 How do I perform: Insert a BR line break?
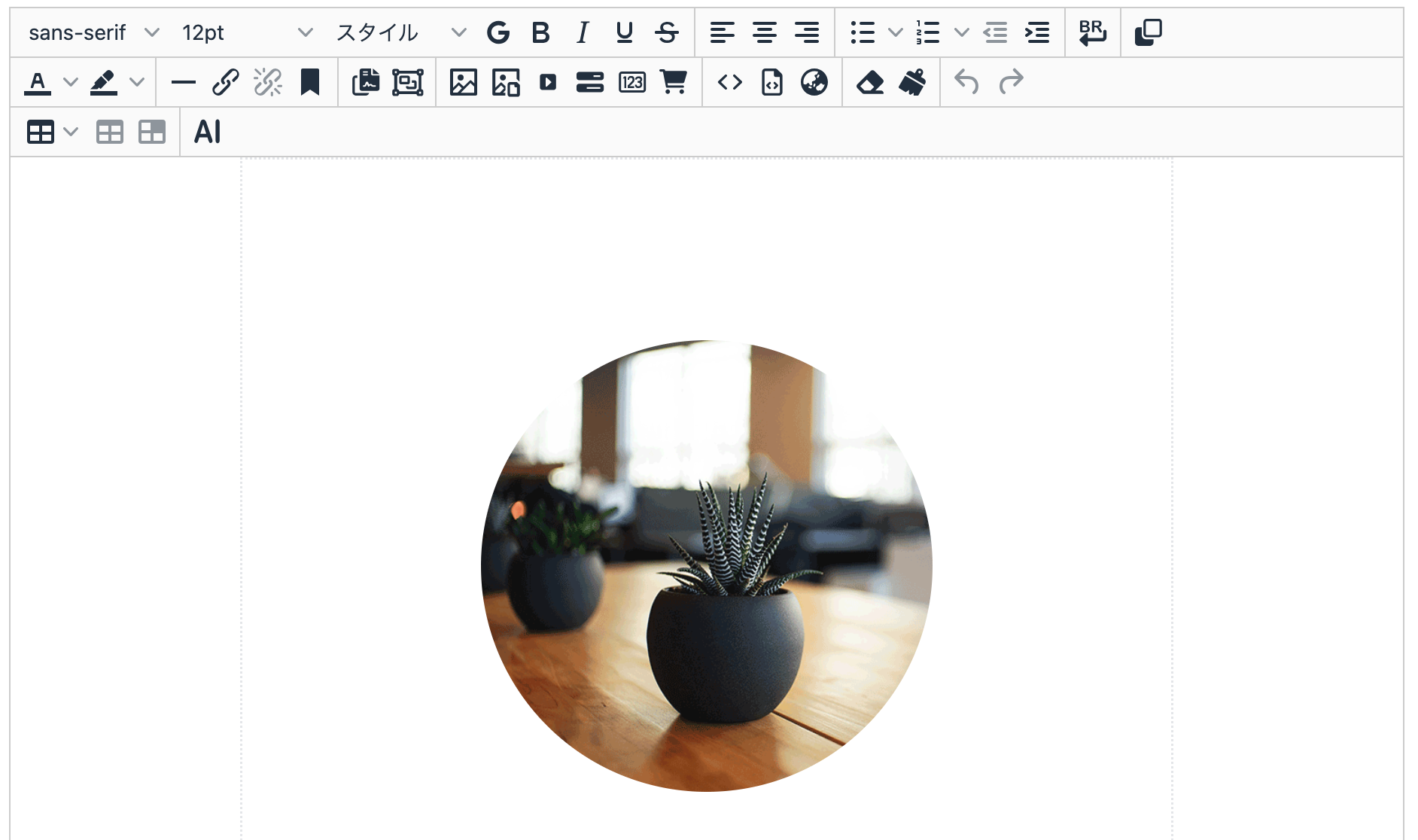[x=1093, y=32]
